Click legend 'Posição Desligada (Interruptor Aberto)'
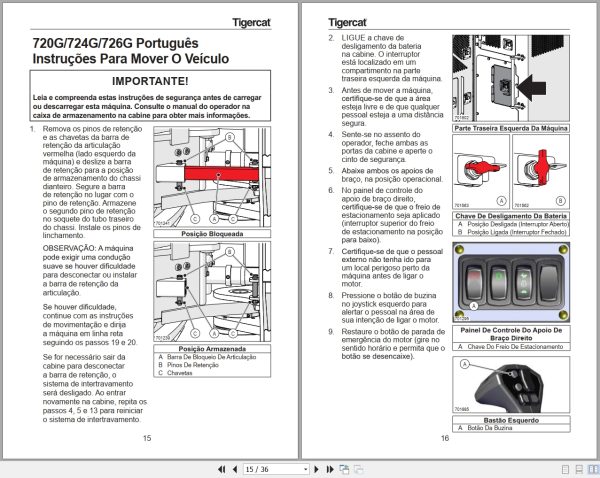This screenshot has width=600, height=478. pos(518,224)
